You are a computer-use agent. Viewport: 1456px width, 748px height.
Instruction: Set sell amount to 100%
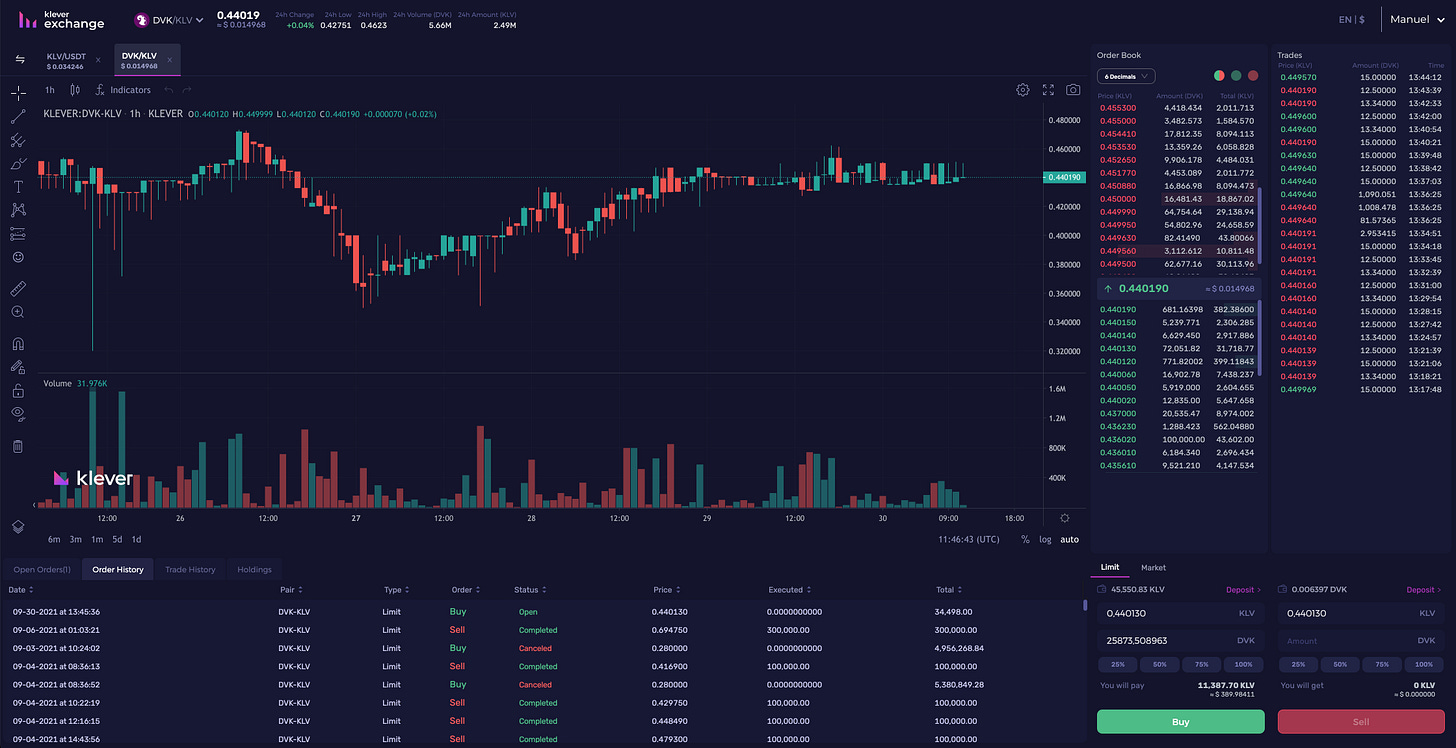click(x=1424, y=664)
